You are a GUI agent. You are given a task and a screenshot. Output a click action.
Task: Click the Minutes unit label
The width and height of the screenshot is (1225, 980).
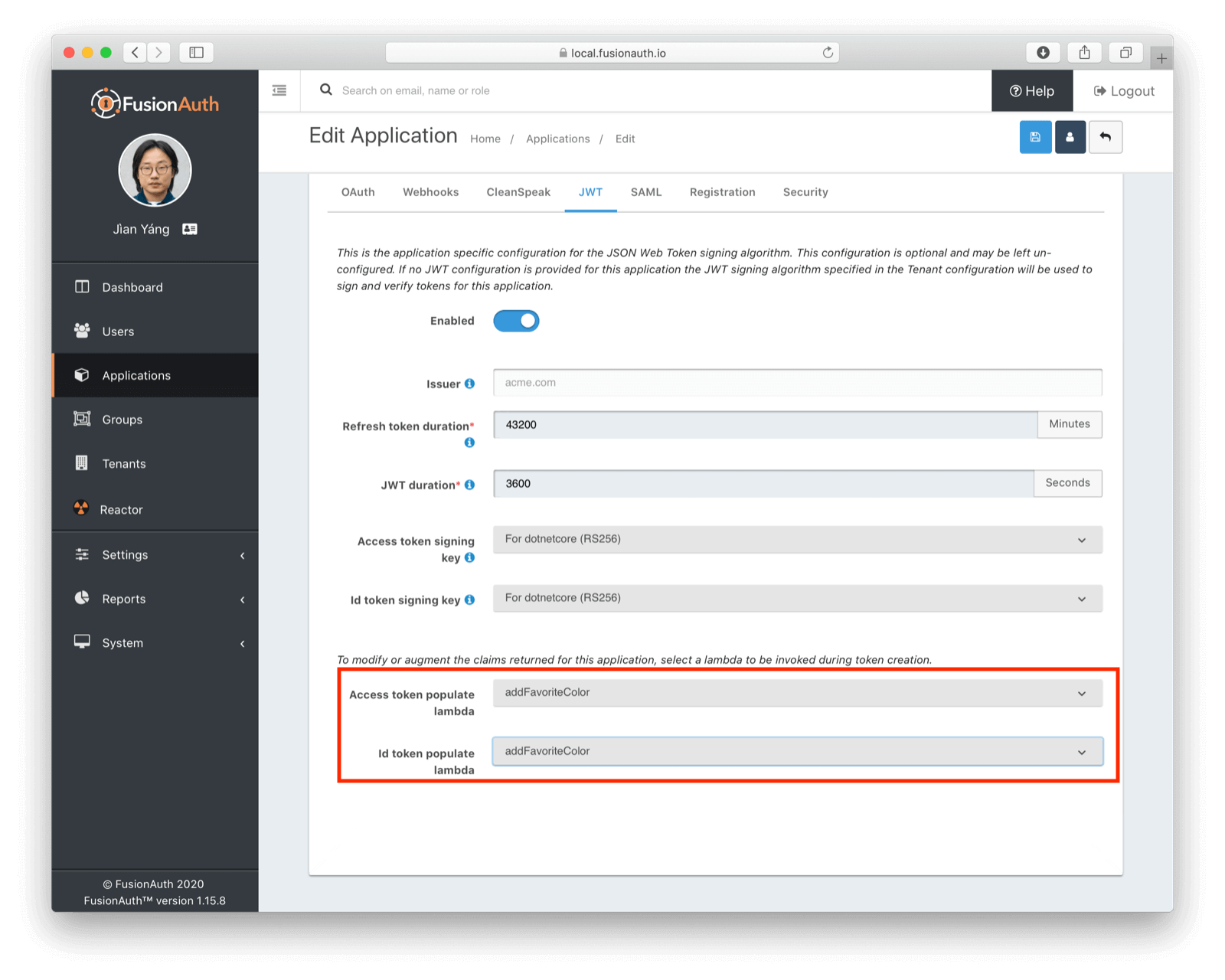tap(1070, 424)
